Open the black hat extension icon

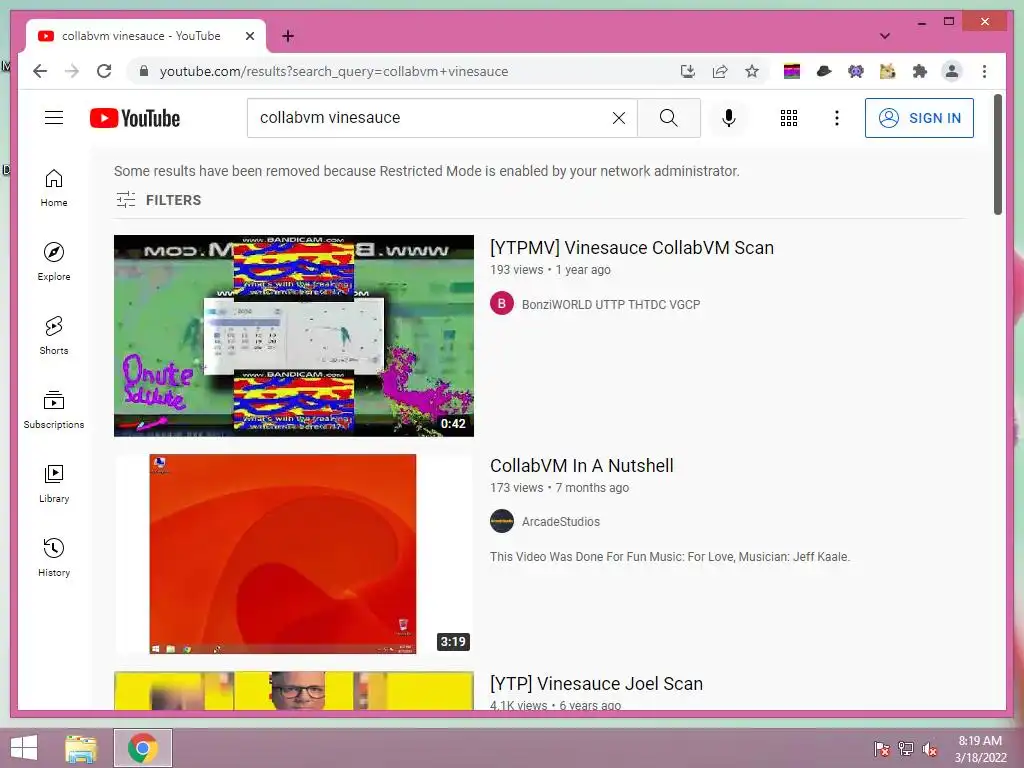(x=824, y=71)
